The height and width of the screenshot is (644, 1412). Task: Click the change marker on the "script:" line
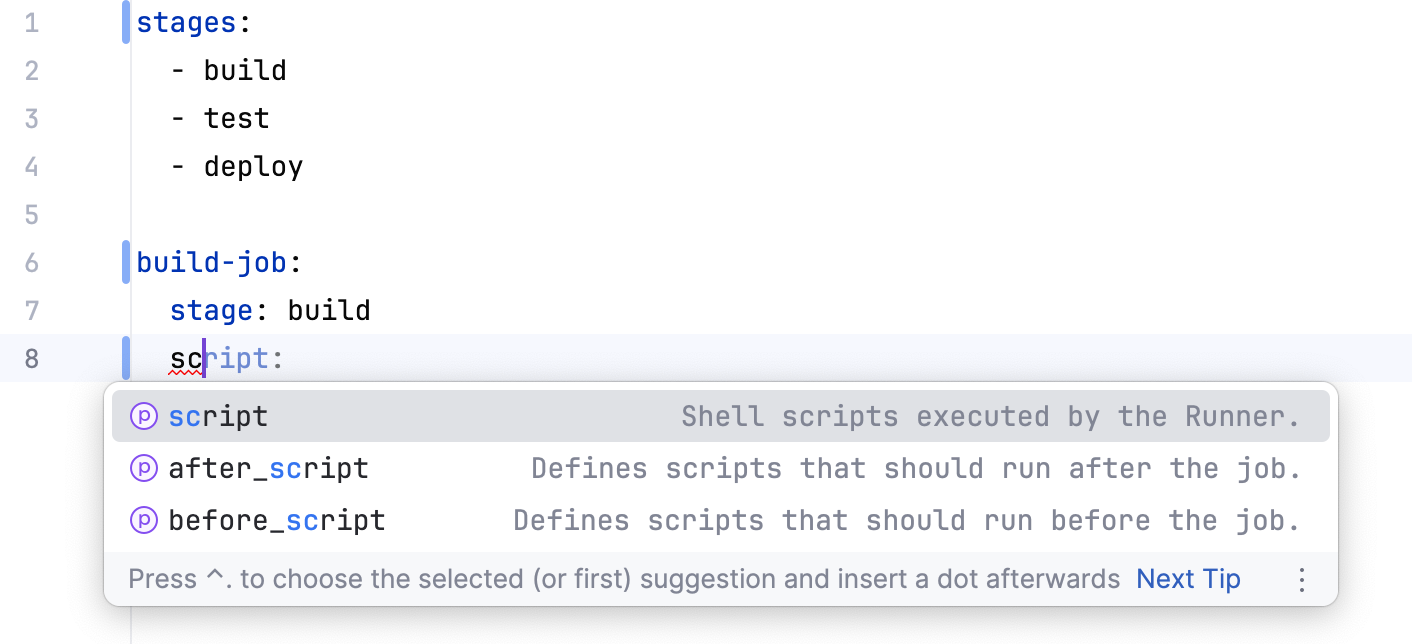click(124, 358)
